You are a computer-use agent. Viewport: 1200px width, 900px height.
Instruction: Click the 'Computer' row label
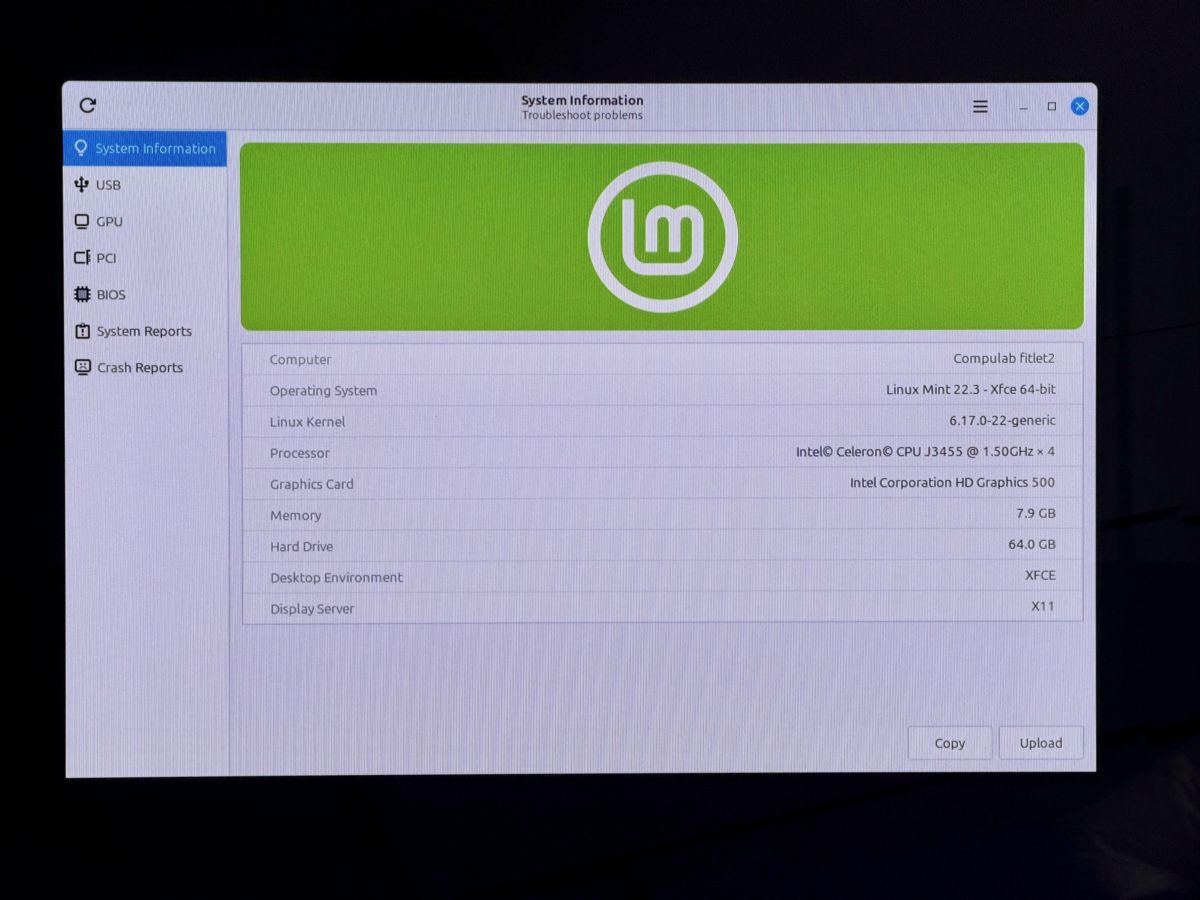pos(300,360)
